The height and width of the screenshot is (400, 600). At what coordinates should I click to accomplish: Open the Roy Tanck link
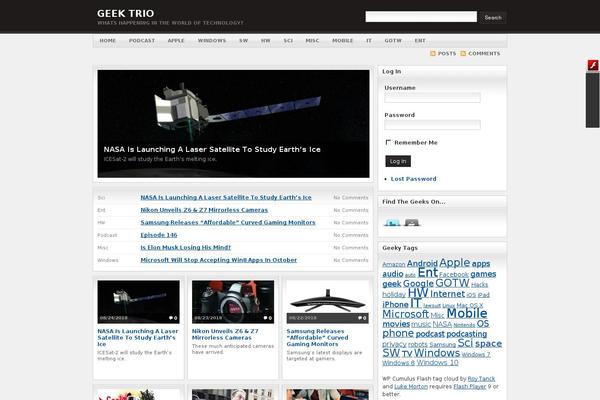[481, 379]
